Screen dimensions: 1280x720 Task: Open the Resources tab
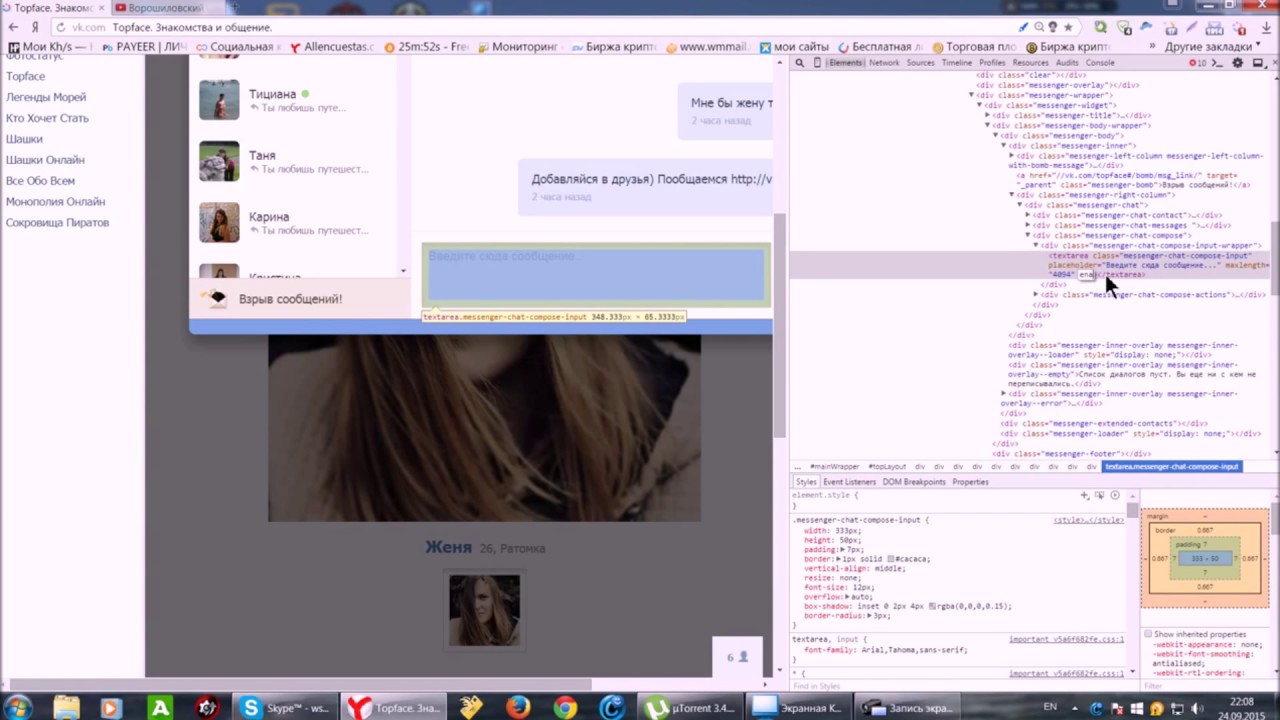pos(1030,63)
